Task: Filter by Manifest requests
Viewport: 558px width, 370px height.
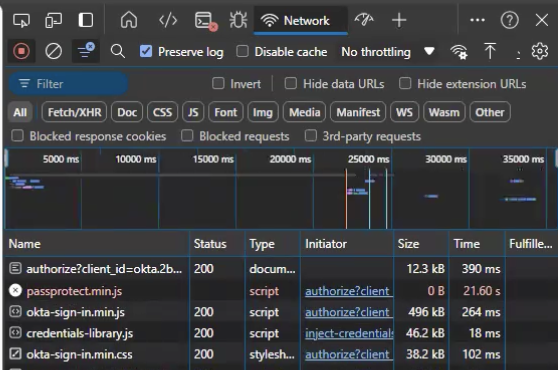Action: tap(358, 112)
